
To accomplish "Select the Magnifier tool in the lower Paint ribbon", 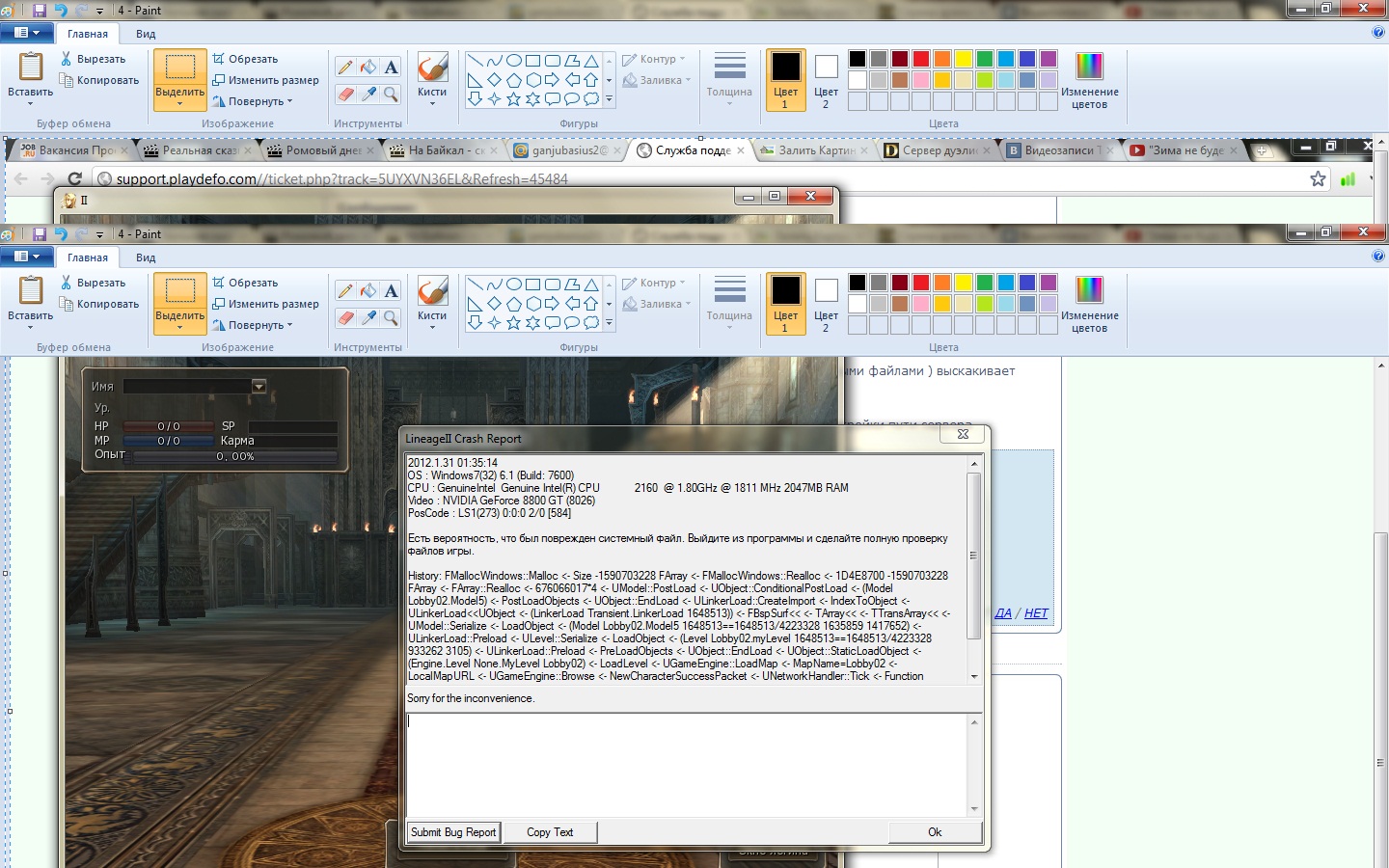I will coord(391,317).
